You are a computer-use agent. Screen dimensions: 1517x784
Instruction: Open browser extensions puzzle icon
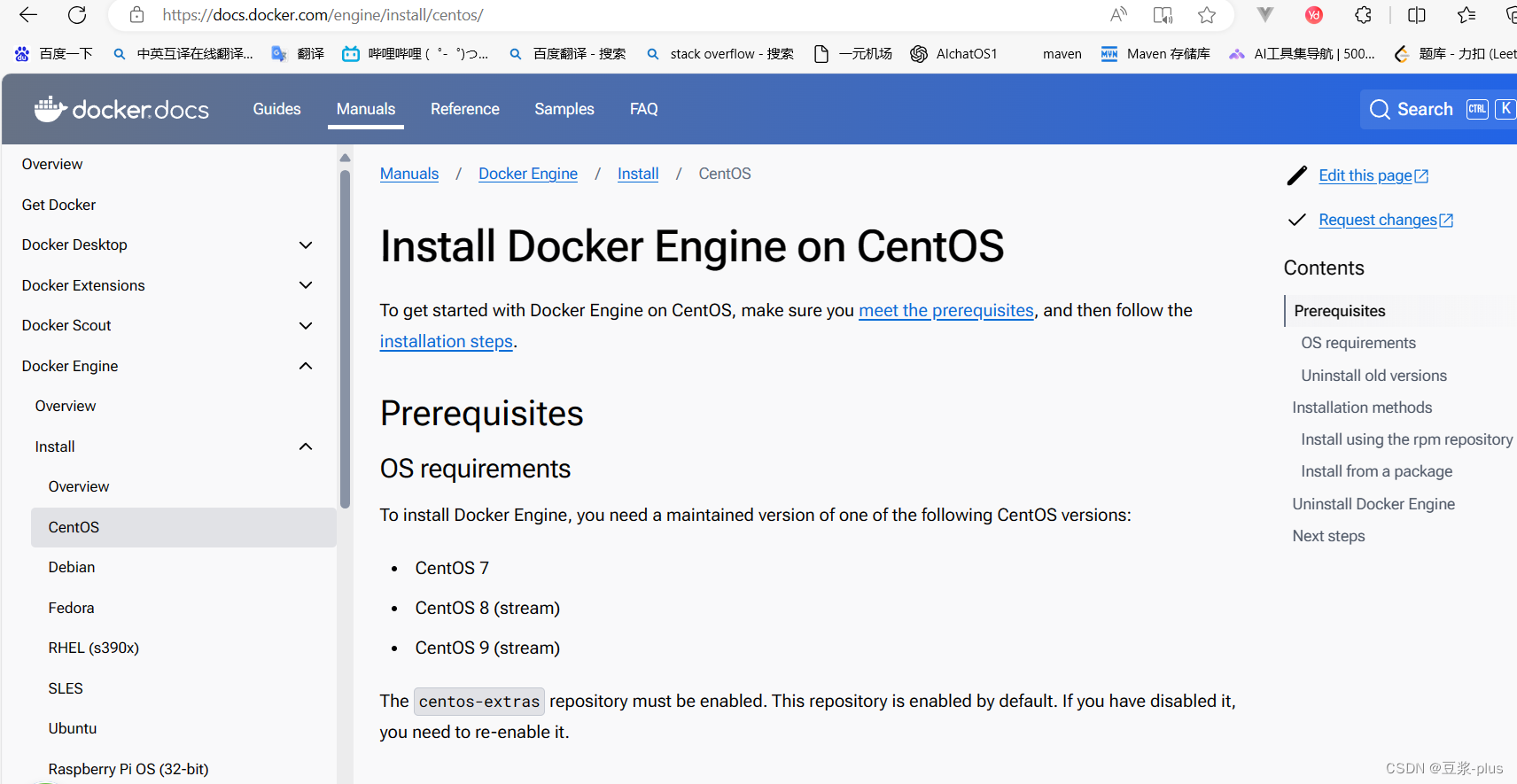[1363, 15]
